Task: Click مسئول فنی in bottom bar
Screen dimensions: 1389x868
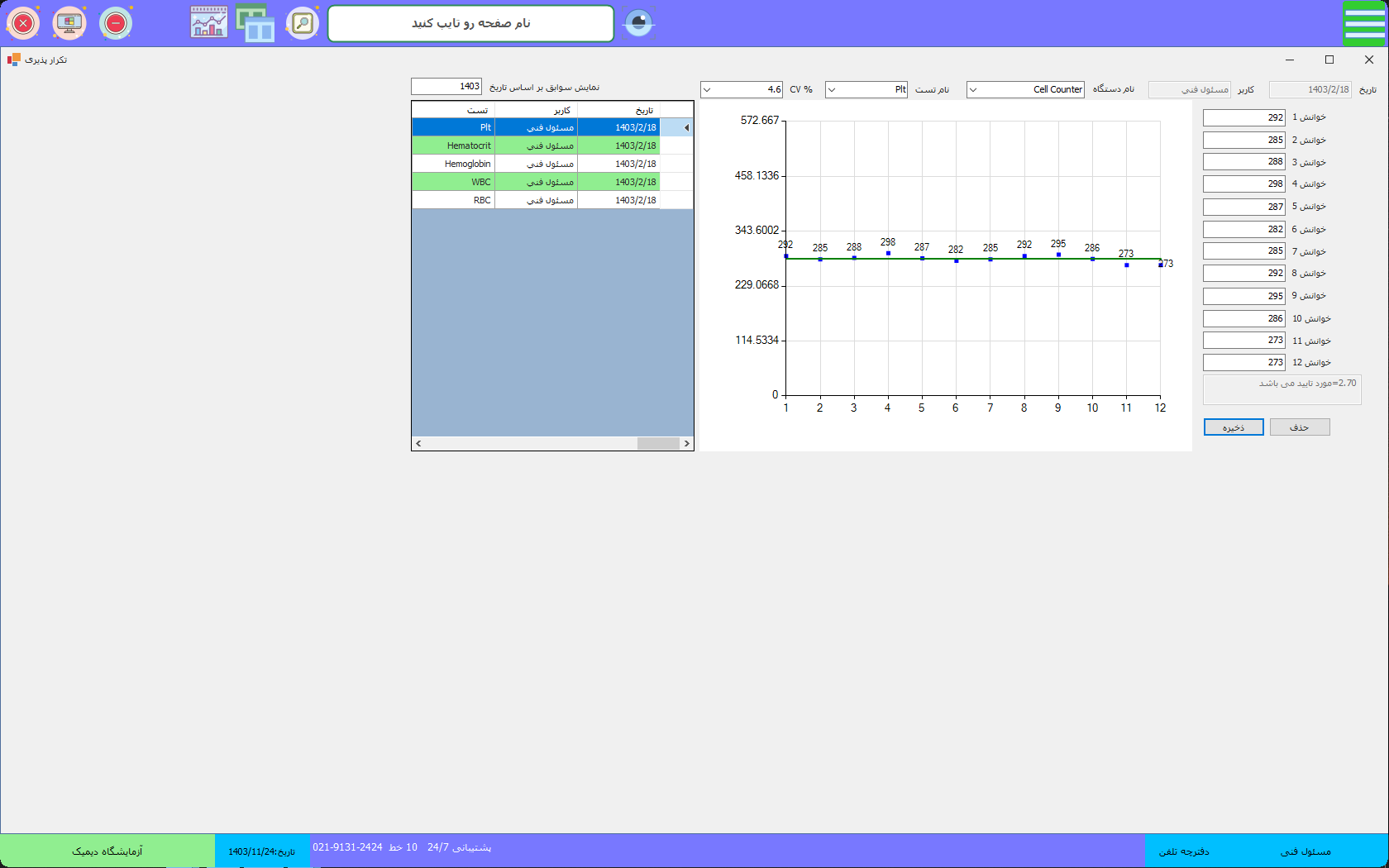Action: (1305, 851)
